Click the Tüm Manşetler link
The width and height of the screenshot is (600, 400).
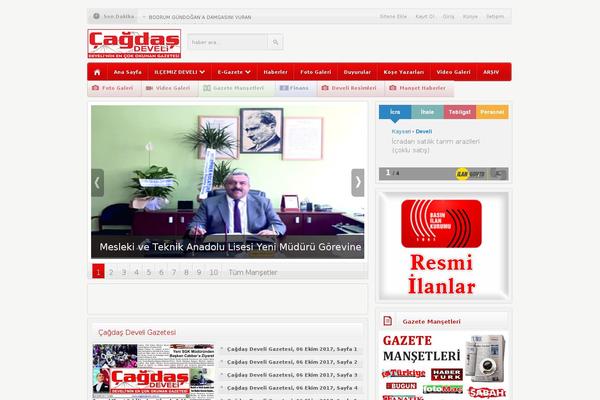click(x=253, y=272)
